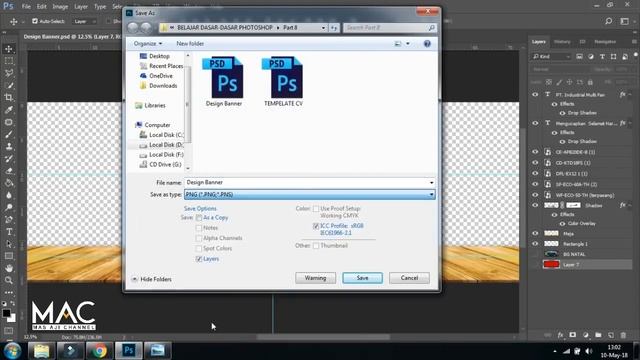The height and width of the screenshot is (360, 640).
Task: Select the Move tool in Photoshop toolbar
Action: click(x=9, y=49)
